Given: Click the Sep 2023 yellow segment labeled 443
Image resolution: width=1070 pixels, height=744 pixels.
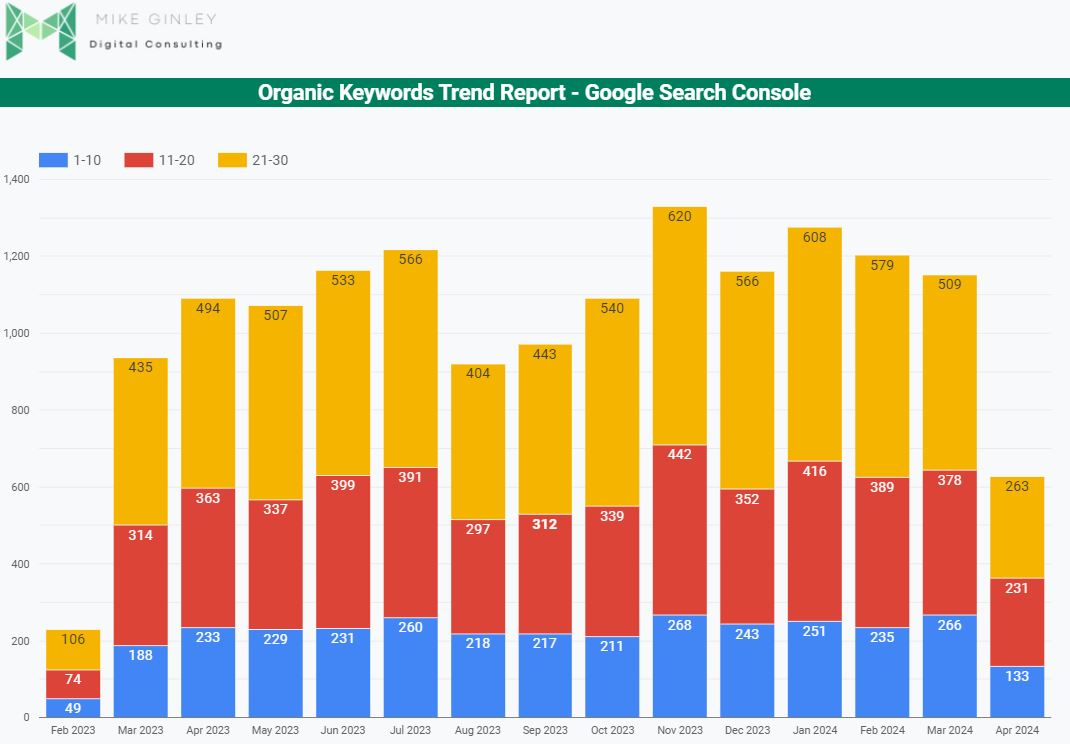Looking at the screenshot, I should click(545, 430).
